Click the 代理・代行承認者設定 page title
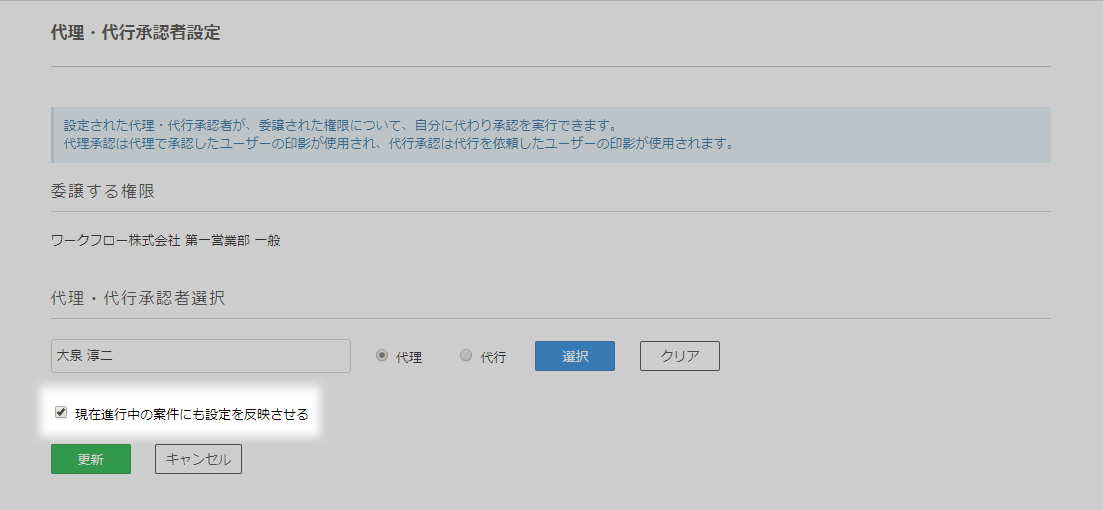This screenshot has width=1103, height=510. coord(136,33)
